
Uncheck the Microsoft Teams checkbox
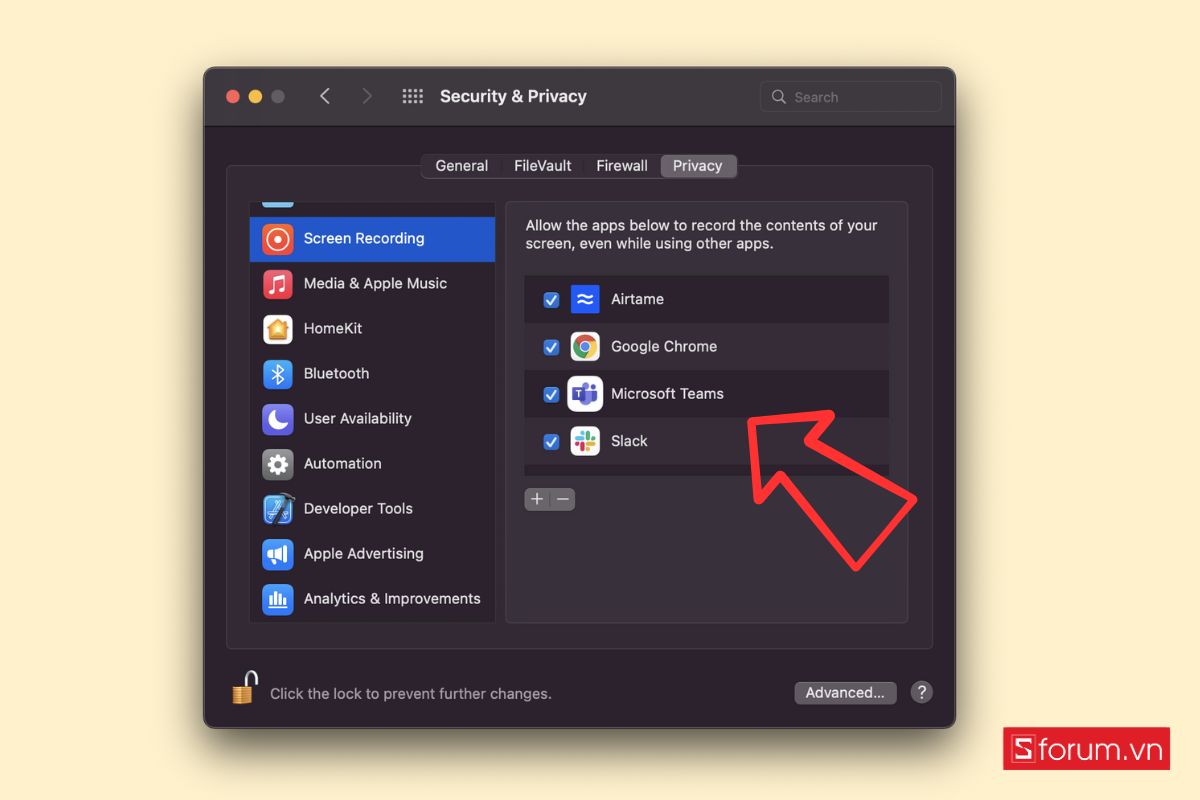[x=551, y=394]
